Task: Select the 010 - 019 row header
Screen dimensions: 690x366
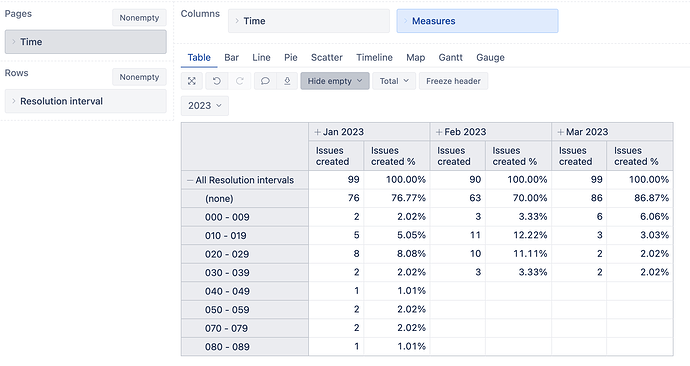Action: (x=245, y=235)
